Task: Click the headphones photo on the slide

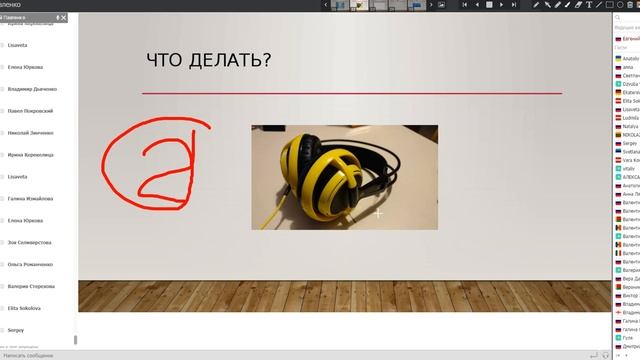Action: (344, 177)
